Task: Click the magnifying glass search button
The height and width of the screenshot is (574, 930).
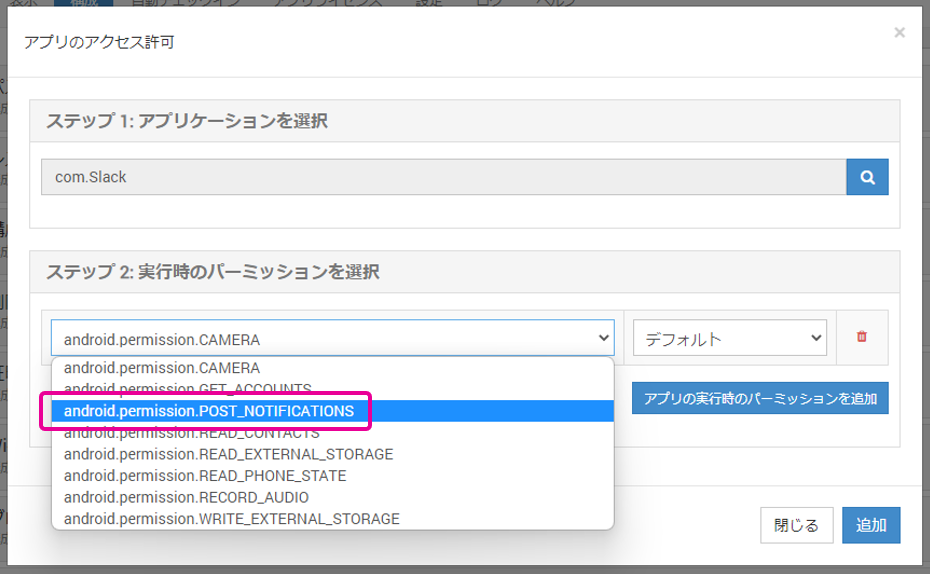Action: click(867, 177)
